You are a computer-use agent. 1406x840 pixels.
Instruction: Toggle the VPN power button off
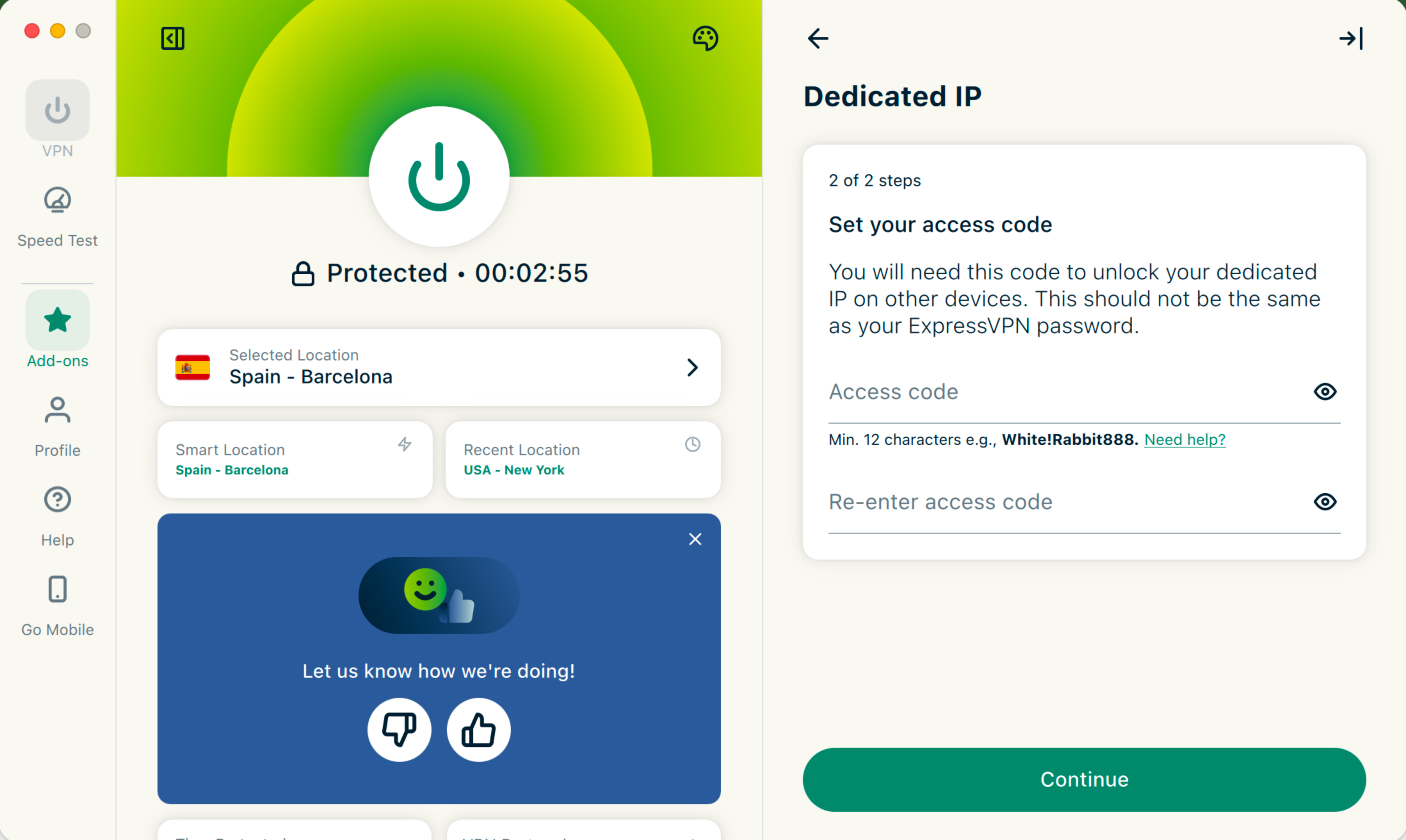(x=439, y=177)
